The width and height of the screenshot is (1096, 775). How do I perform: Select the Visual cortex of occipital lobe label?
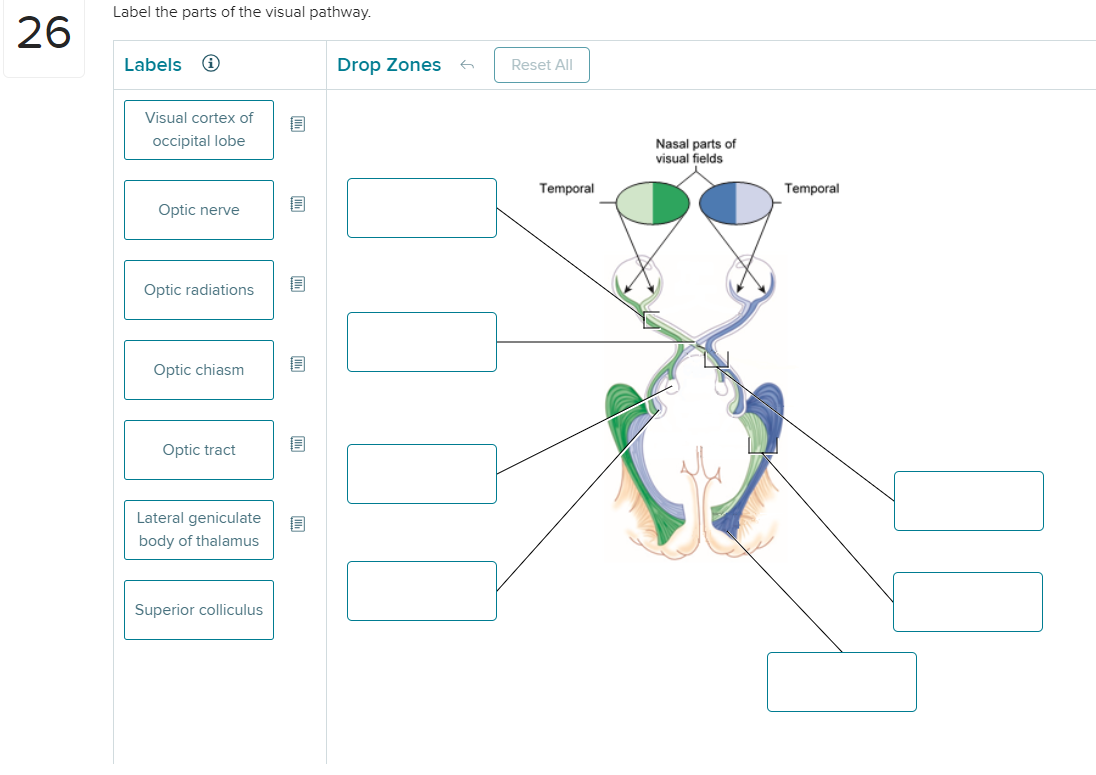pos(198,129)
